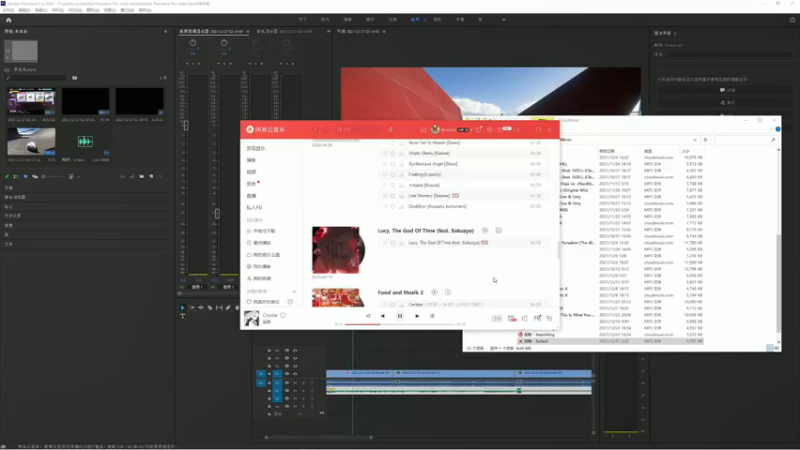
Task: Toggle solo on first audio mixer channel
Action: [x=193, y=64]
